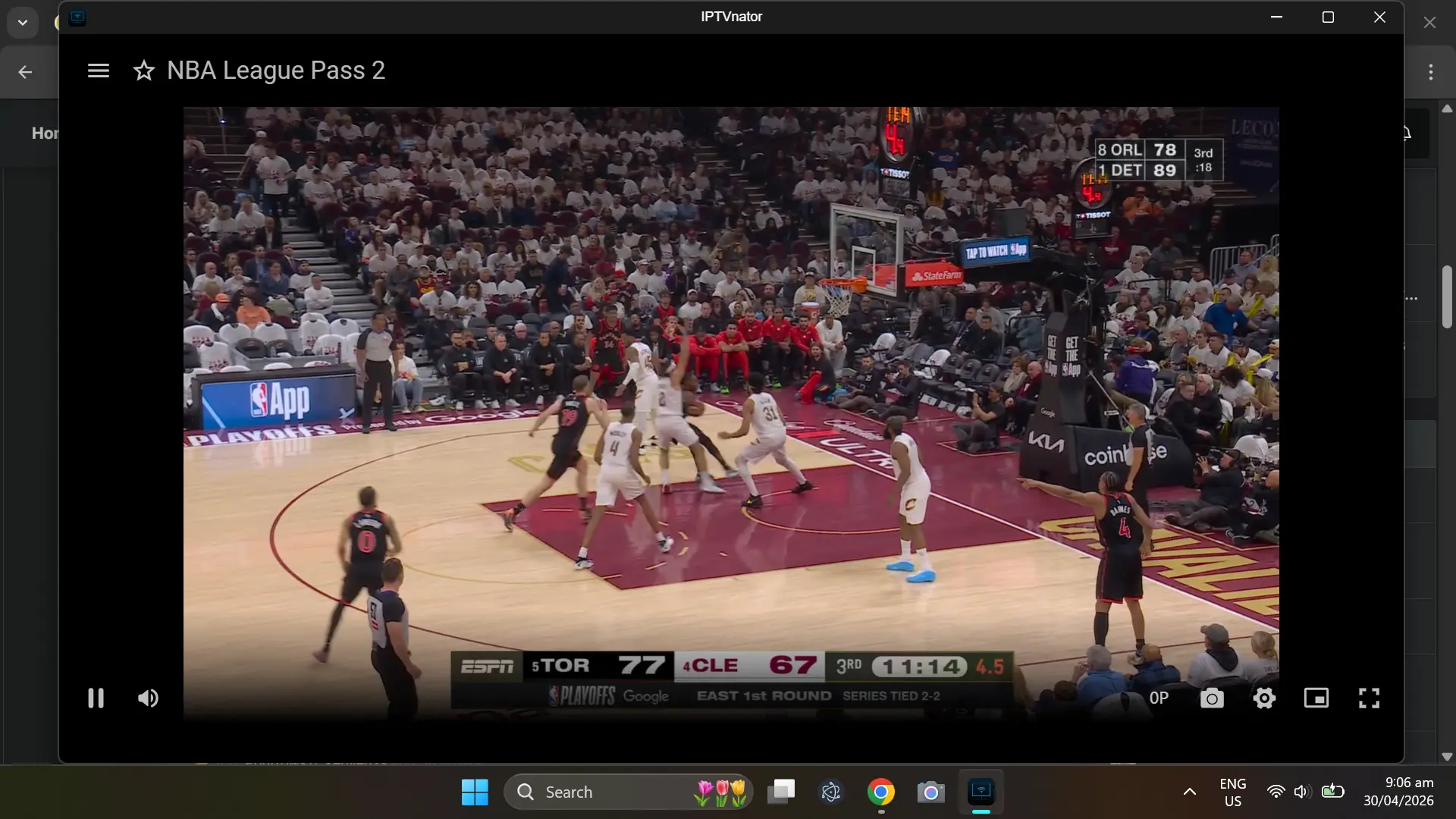This screenshot has height=819, width=1456.
Task: Select the IPTVnator taskbar icon
Action: pyautogui.click(x=981, y=792)
